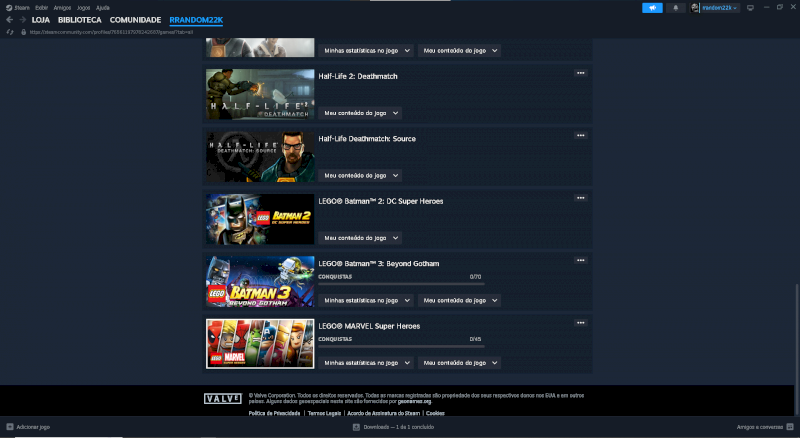Click the LEGO Batman 3 cover image

(260, 281)
